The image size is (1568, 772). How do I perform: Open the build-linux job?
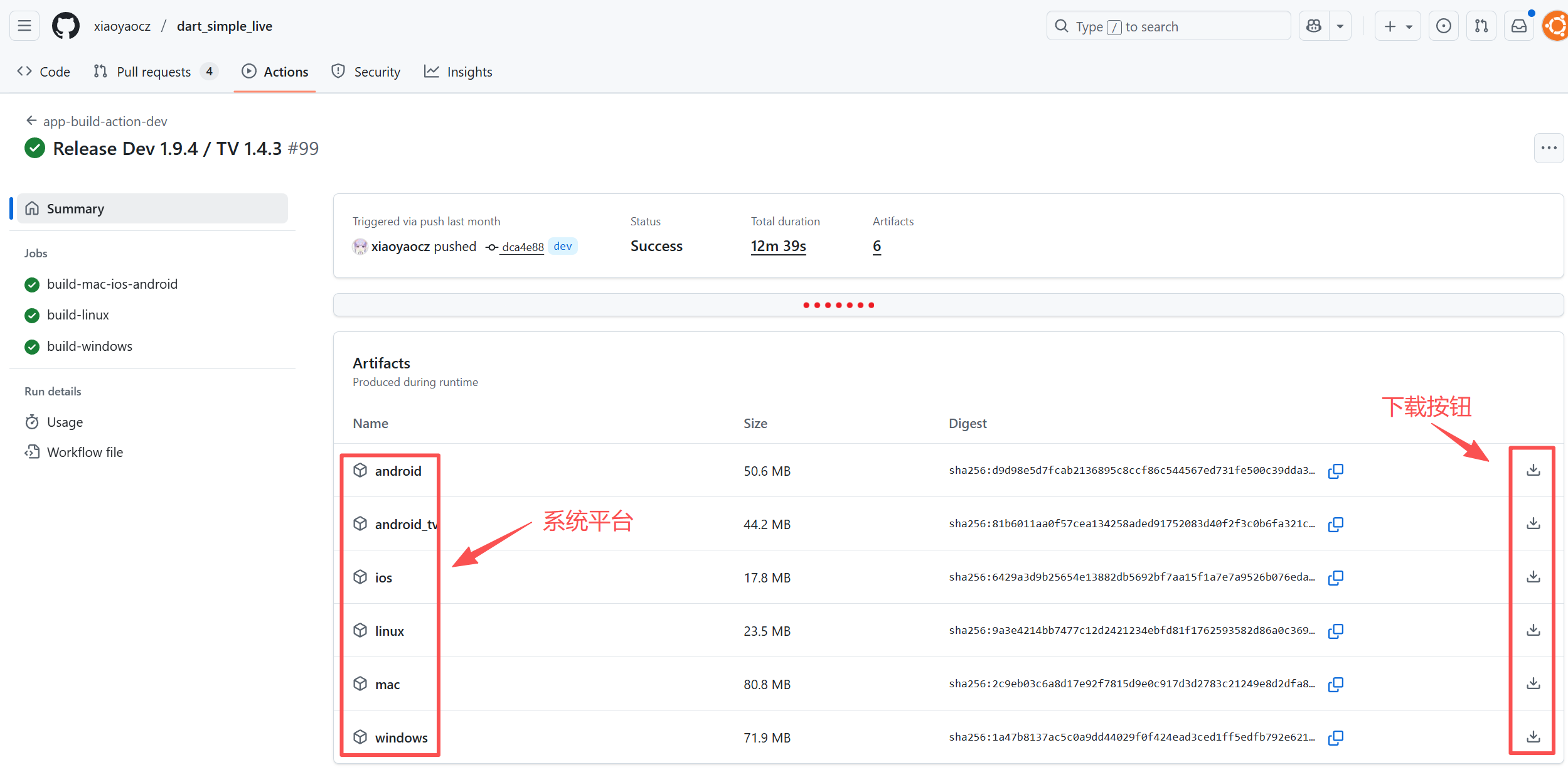(x=78, y=315)
